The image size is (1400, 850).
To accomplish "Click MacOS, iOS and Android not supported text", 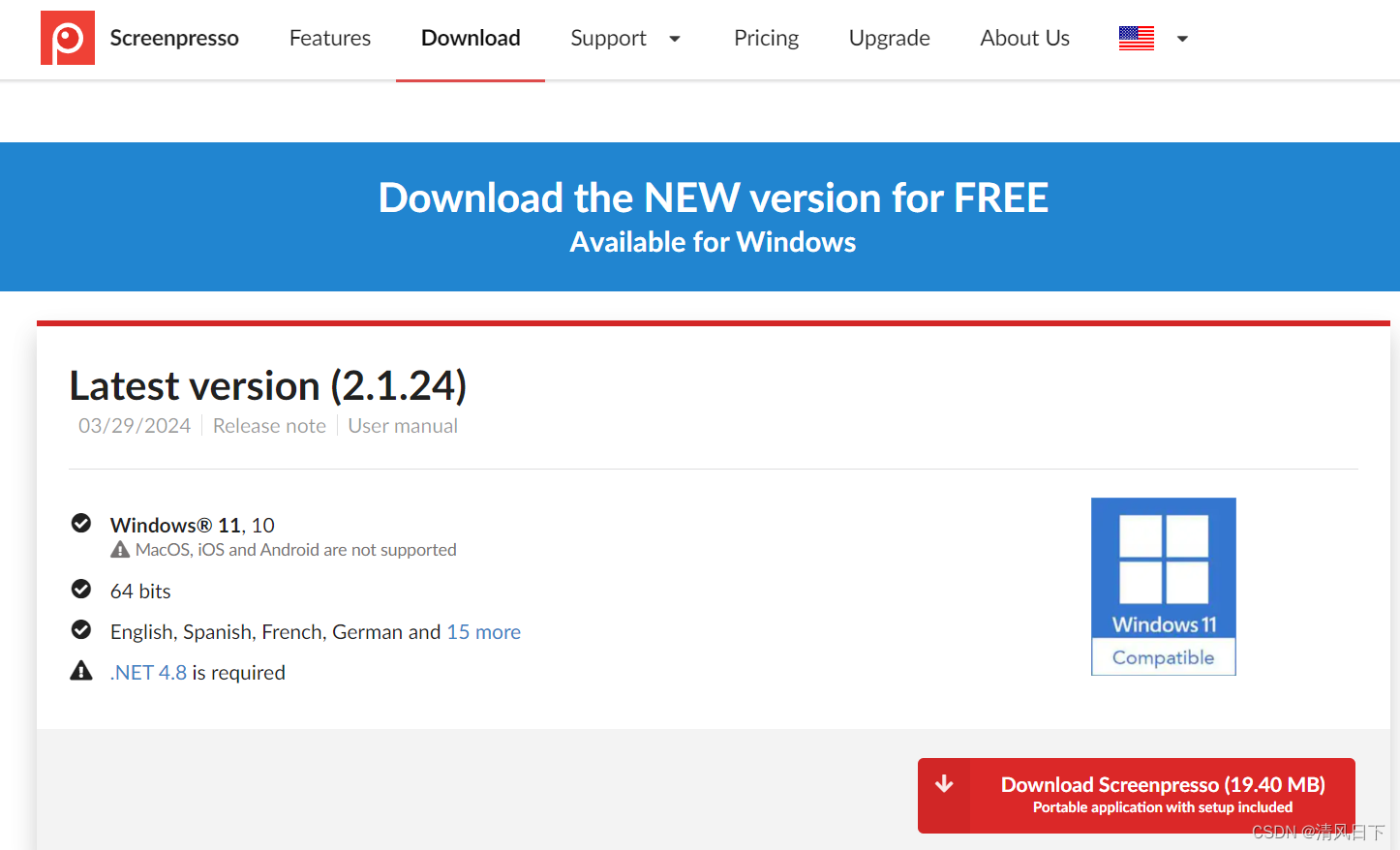I will click(x=295, y=550).
